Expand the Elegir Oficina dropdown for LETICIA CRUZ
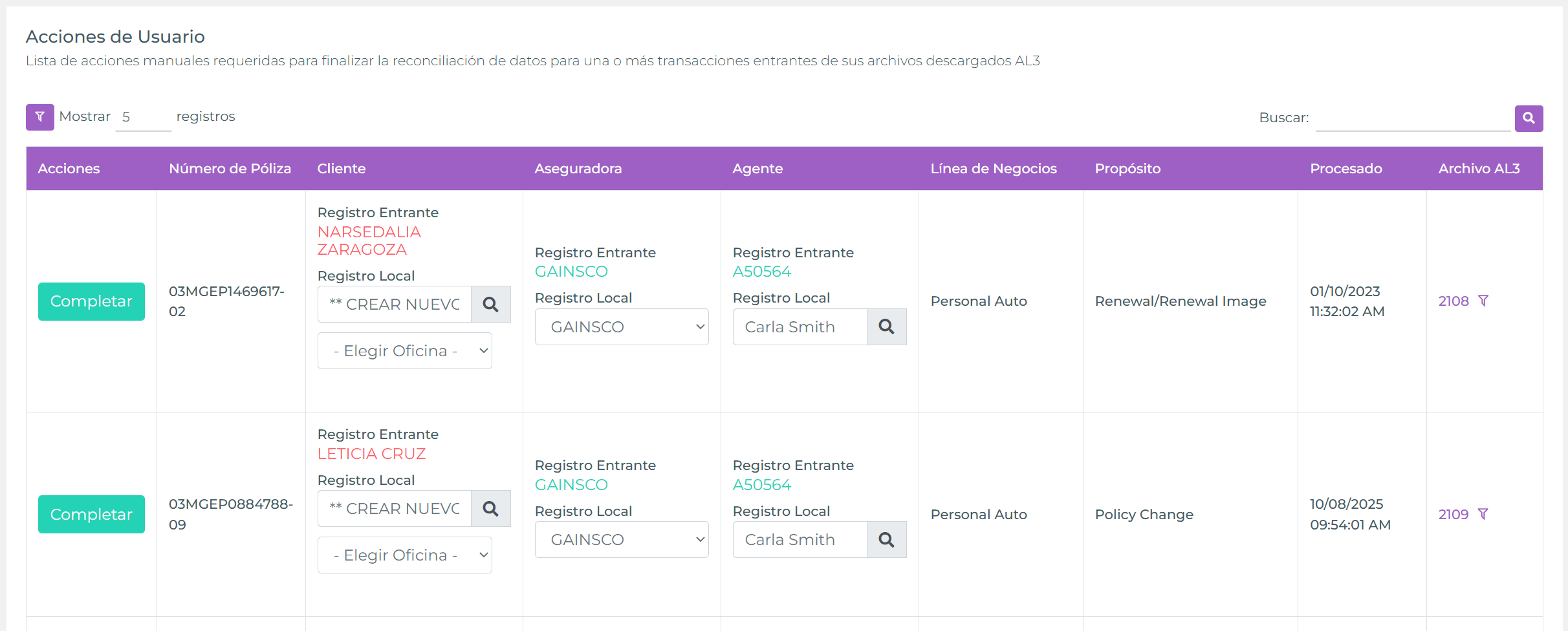1568x631 pixels. tap(404, 555)
